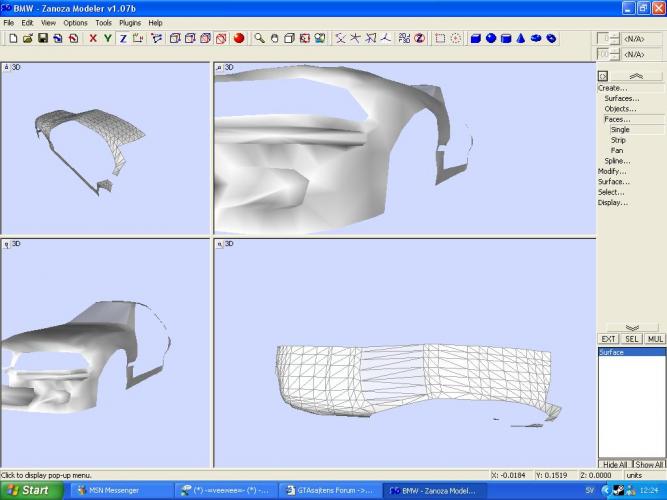
Task: Expand the Modify... command group
Action: (x=612, y=171)
